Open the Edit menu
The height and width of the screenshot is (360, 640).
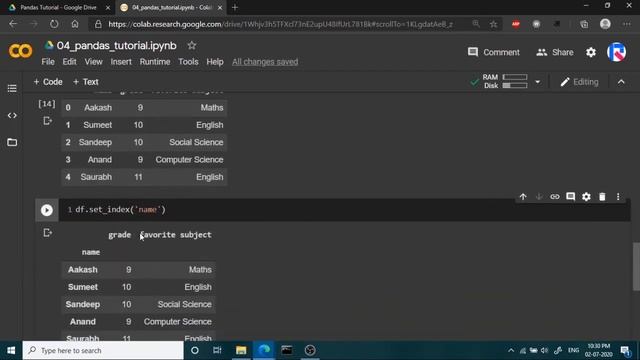point(69,62)
